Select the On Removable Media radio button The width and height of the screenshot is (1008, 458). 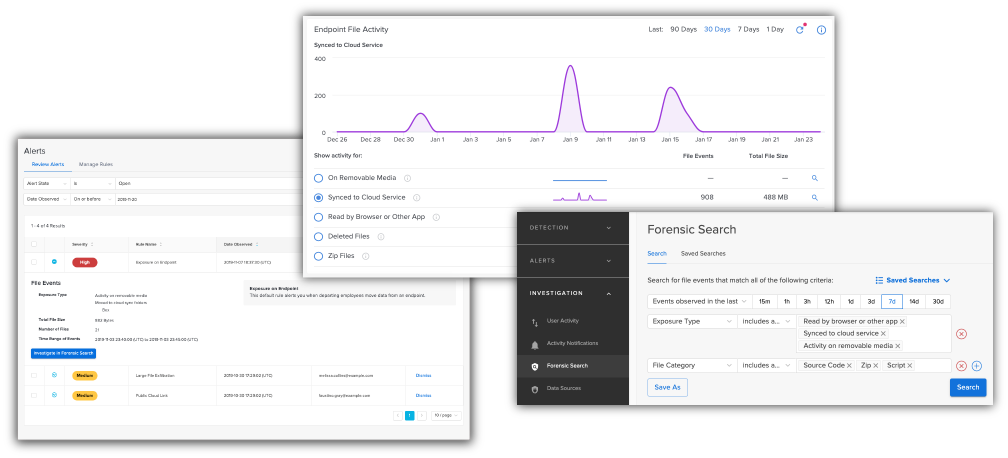tap(319, 178)
